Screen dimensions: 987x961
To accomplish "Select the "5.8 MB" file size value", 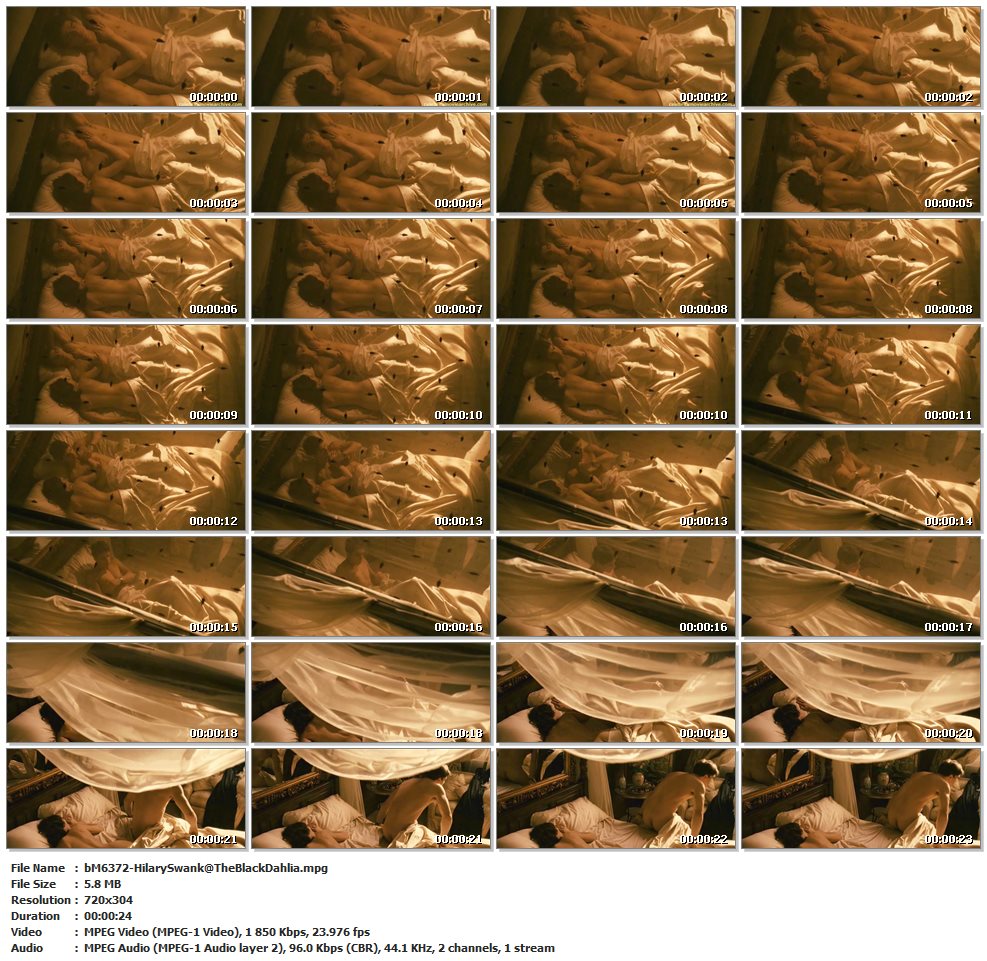I will tap(103, 884).
